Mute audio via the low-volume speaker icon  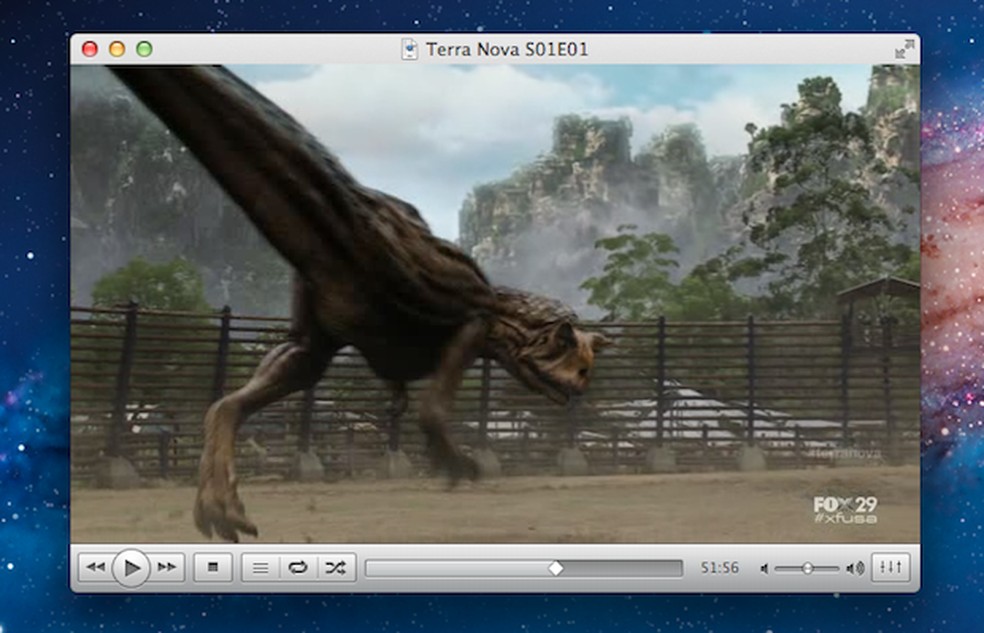point(764,569)
